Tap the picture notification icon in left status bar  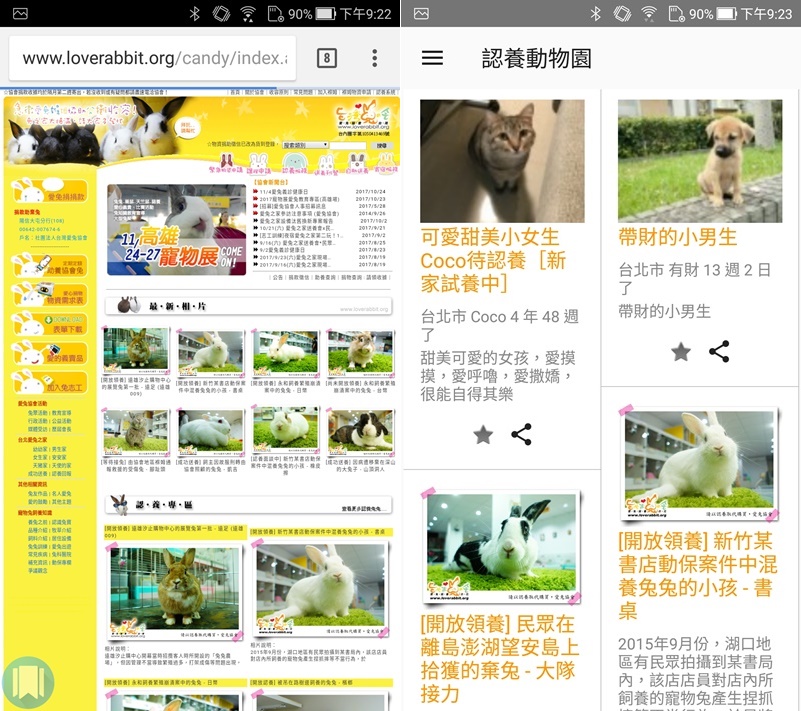click(20, 14)
